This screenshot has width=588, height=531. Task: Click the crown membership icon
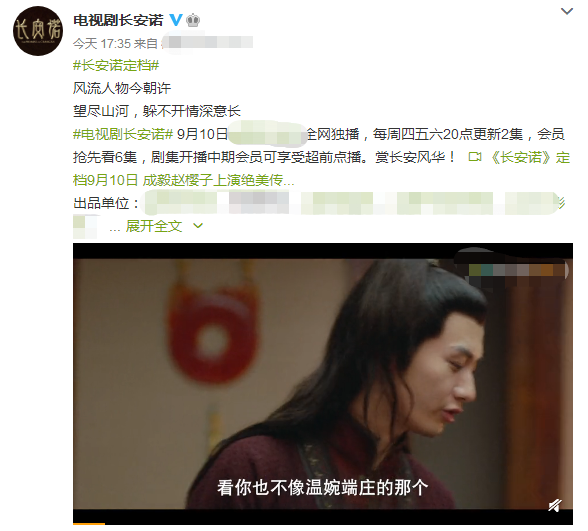(x=193, y=20)
